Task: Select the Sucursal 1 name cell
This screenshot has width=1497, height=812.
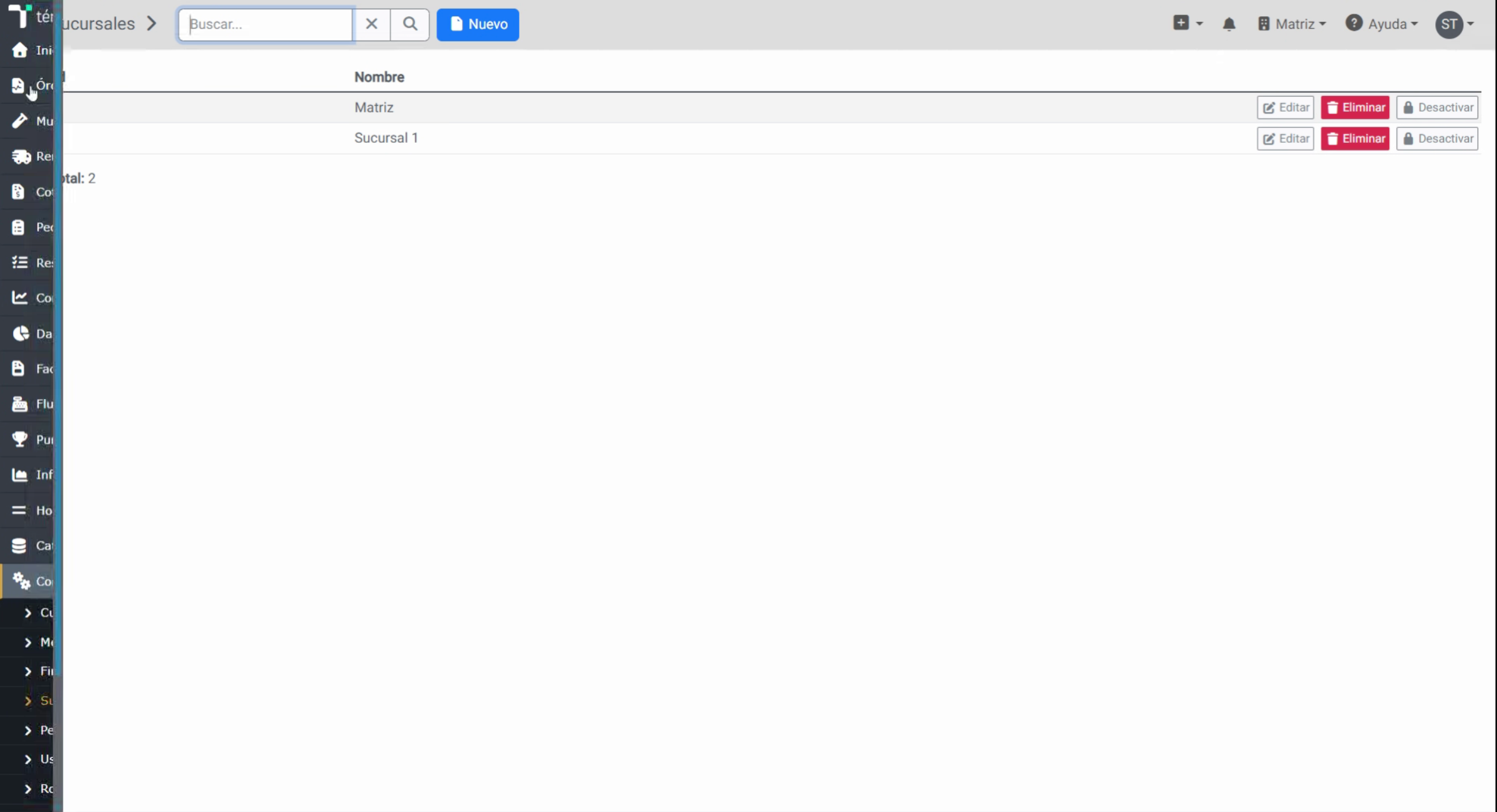Action: point(386,138)
